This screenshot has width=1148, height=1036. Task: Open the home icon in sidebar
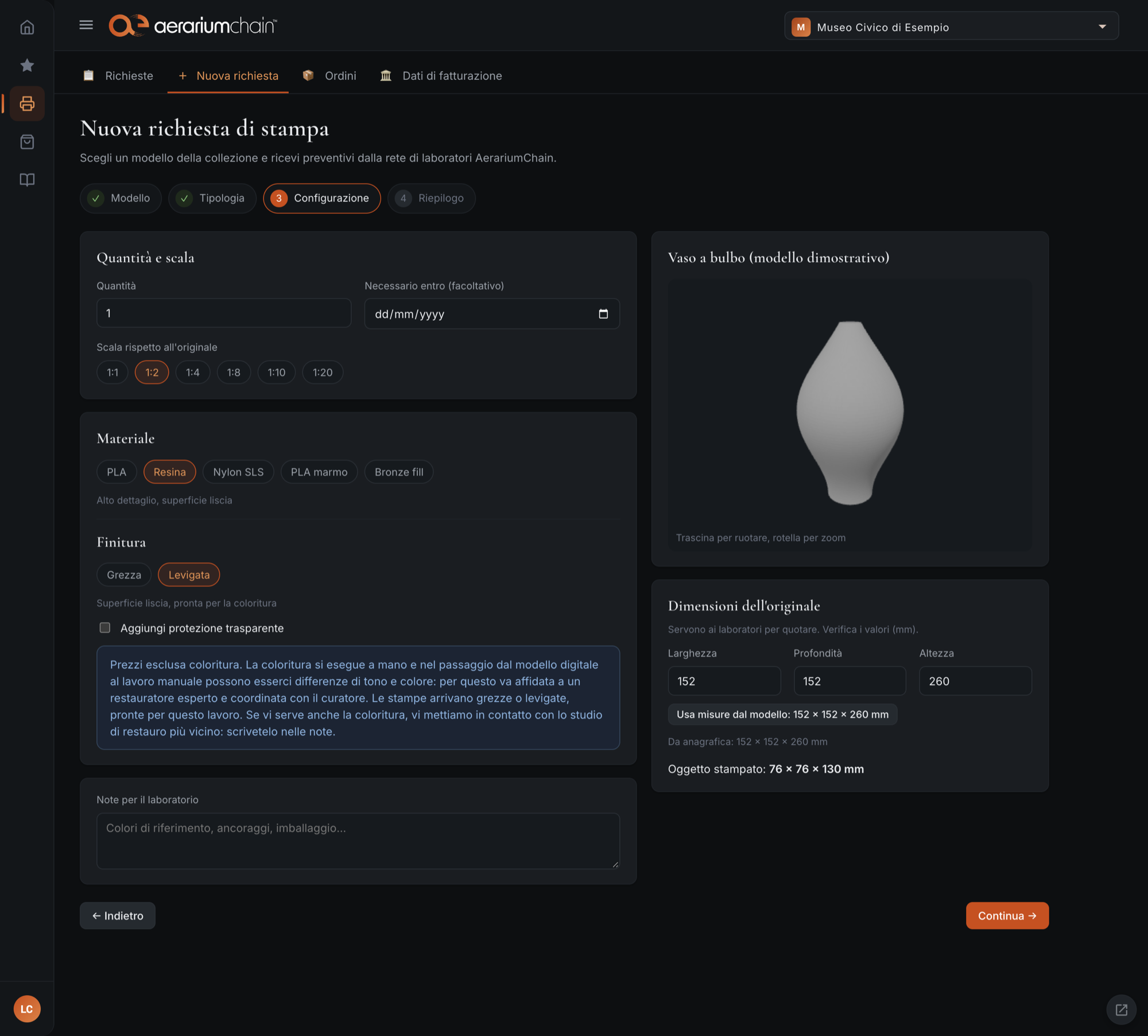pyautogui.click(x=27, y=27)
